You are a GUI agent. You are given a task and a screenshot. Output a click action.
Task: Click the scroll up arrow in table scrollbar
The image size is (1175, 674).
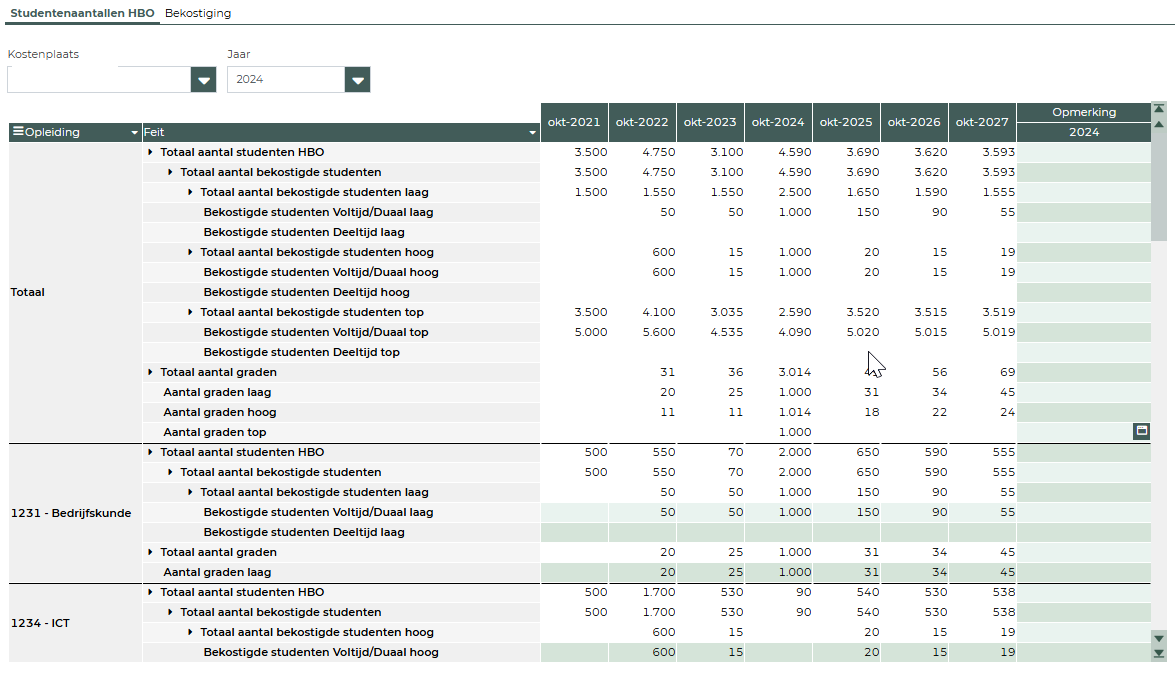click(1159, 124)
